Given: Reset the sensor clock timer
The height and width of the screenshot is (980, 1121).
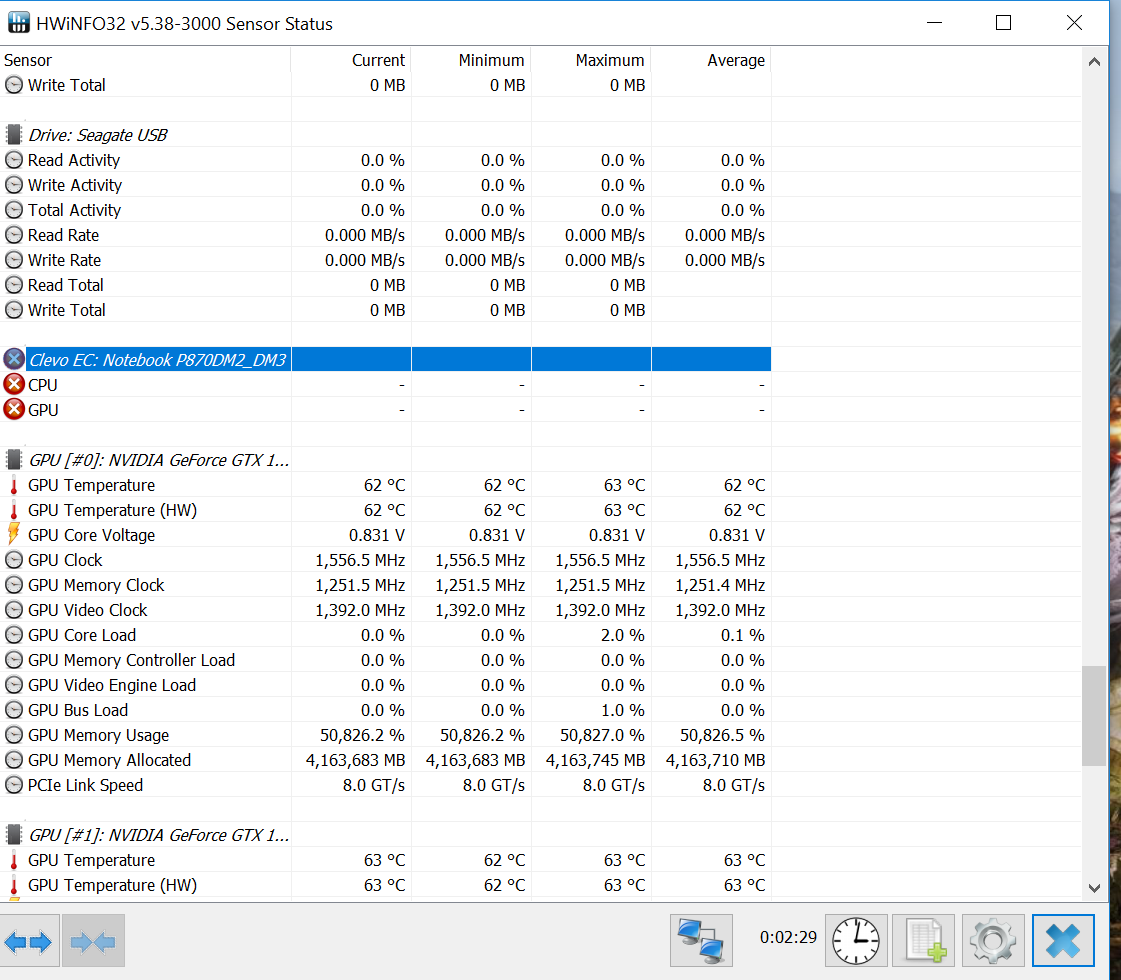Looking at the screenshot, I should [856, 941].
